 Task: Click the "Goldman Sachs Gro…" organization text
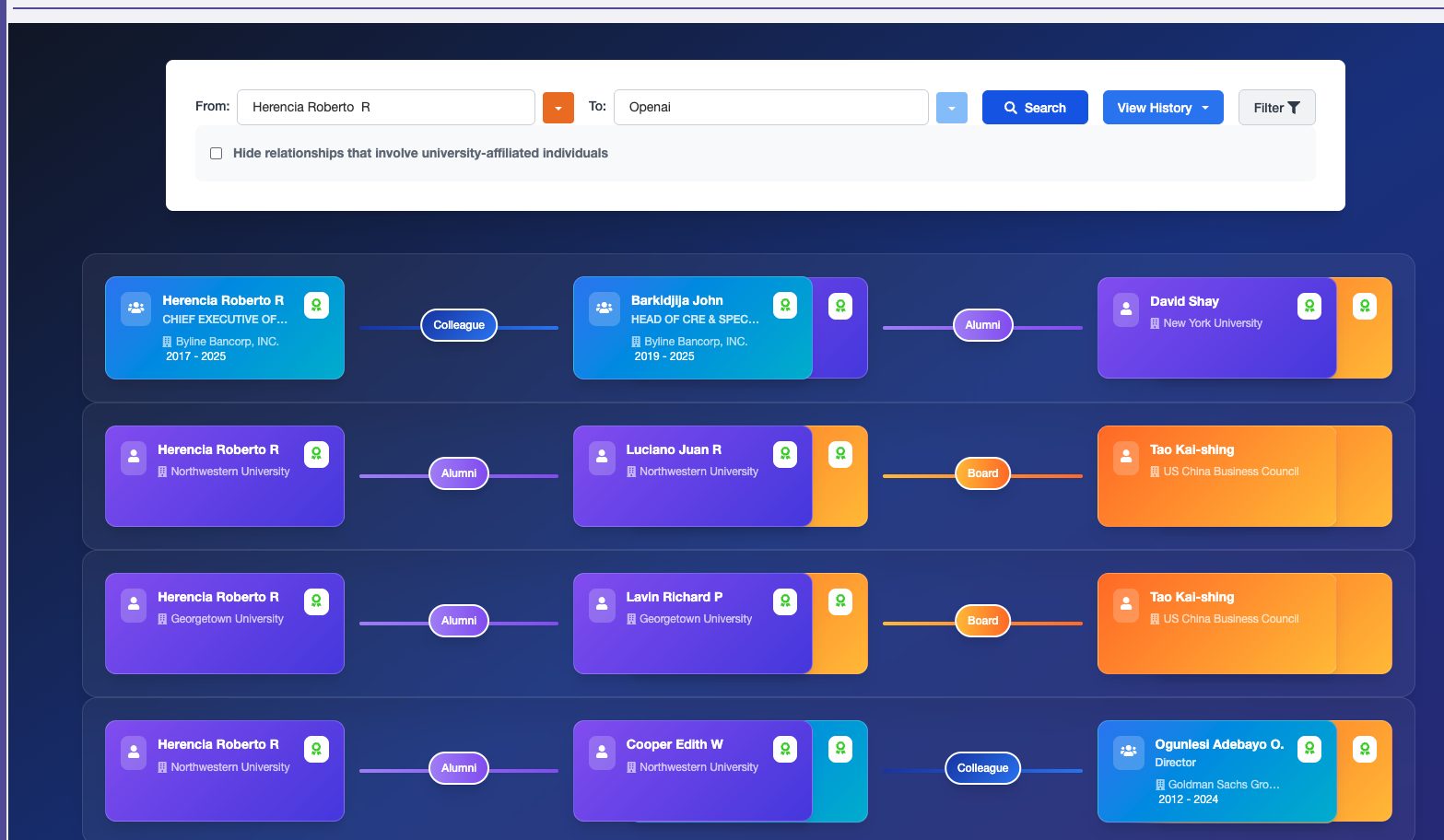coord(1224,785)
